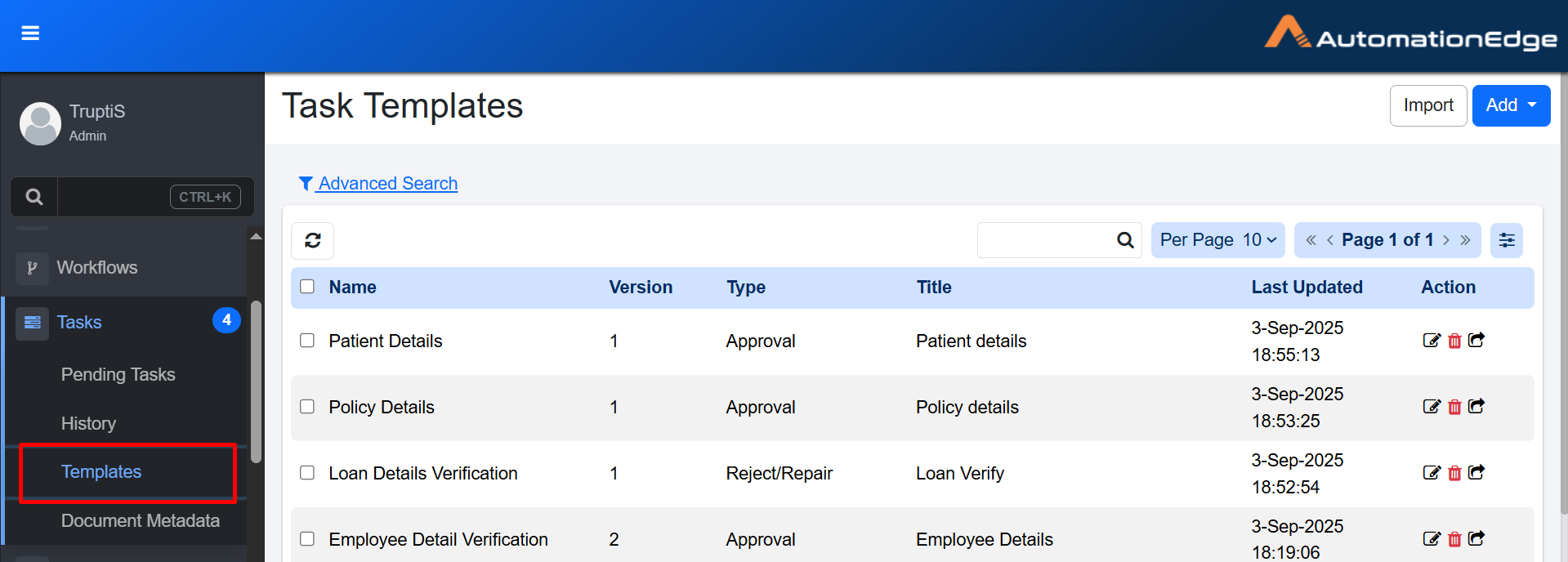Export the Patient Details template
The image size is (1568, 562).
tap(1476, 340)
